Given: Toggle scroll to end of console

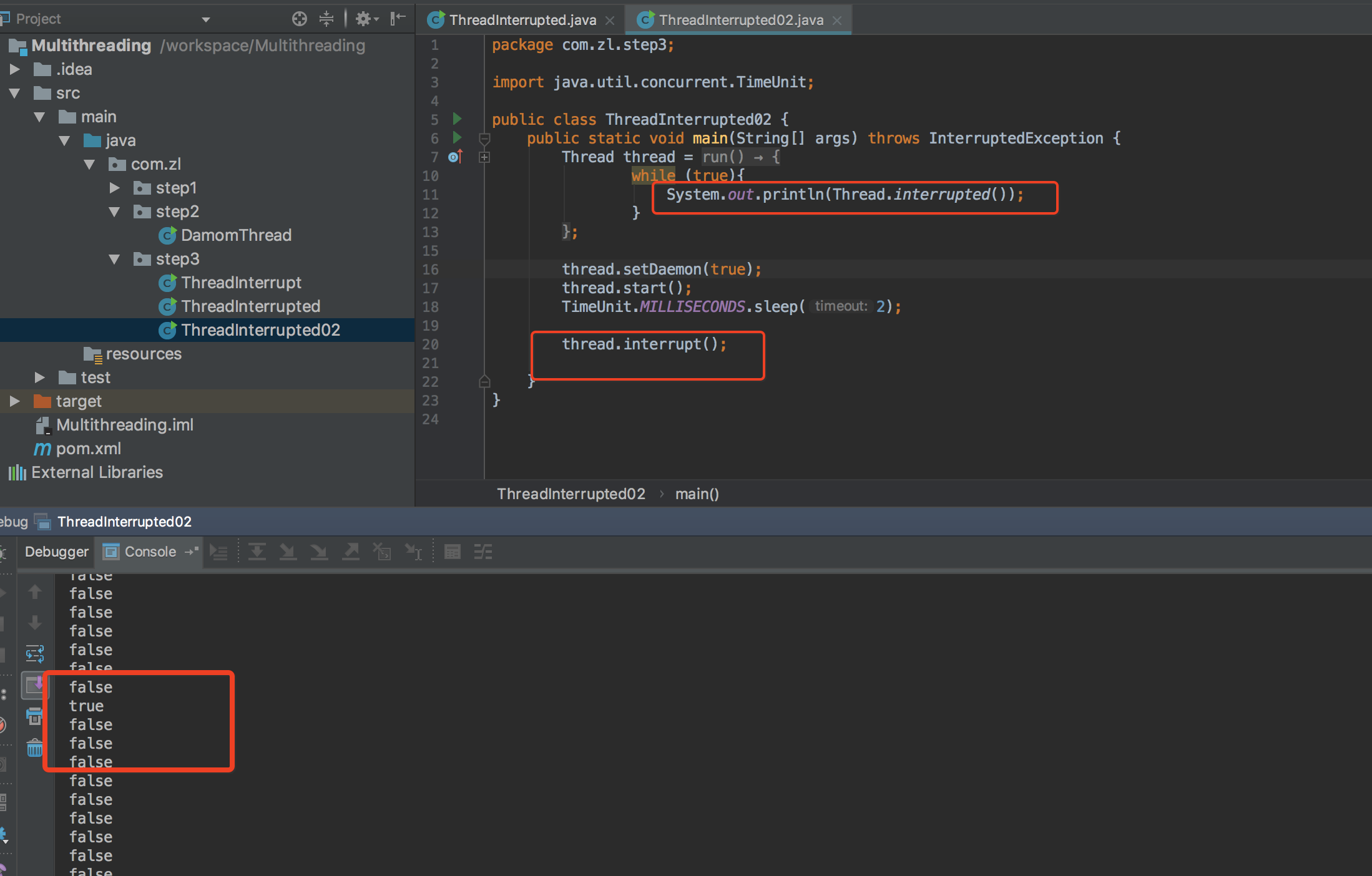Looking at the screenshot, I should point(34,685).
